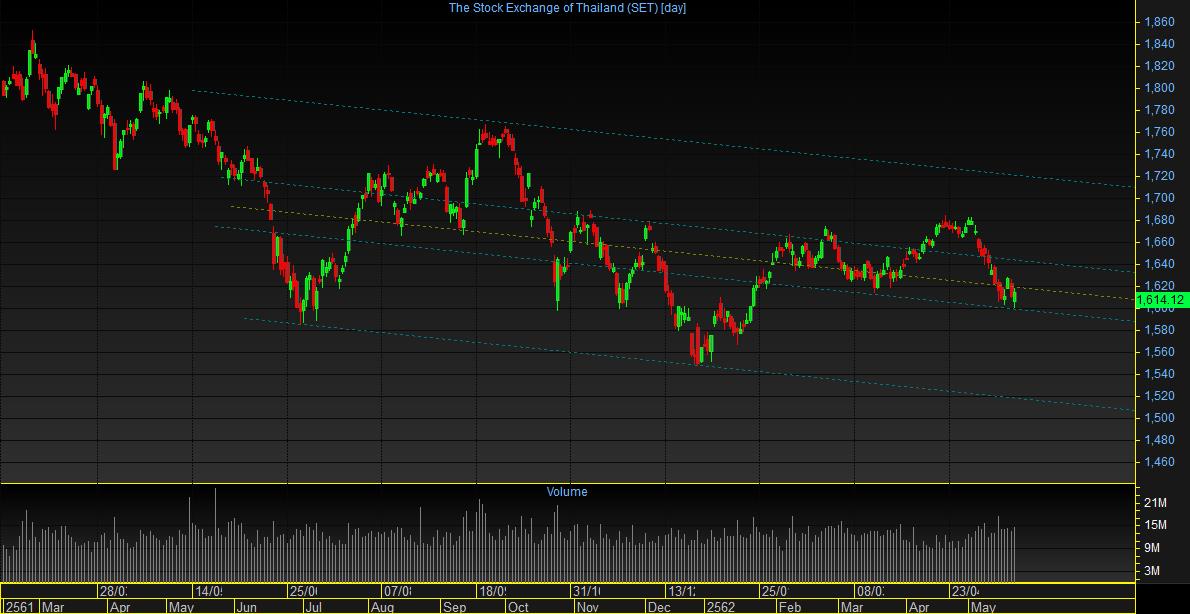This screenshot has height=614, width=1190.
Task: Click the 28/0 date marker
Action: click(x=113, y=590)
